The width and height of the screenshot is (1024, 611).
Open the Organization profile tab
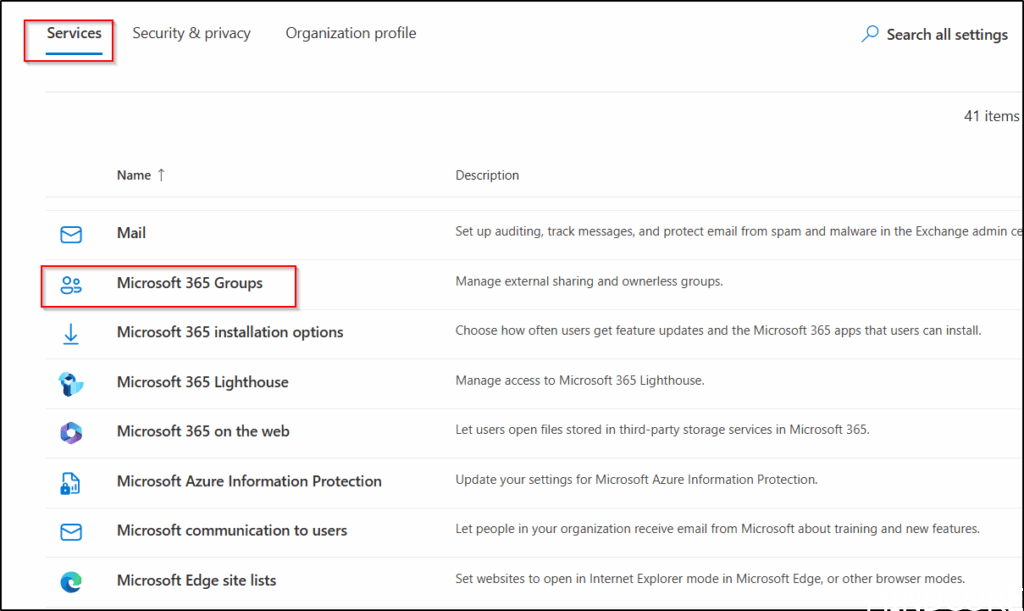350,33
